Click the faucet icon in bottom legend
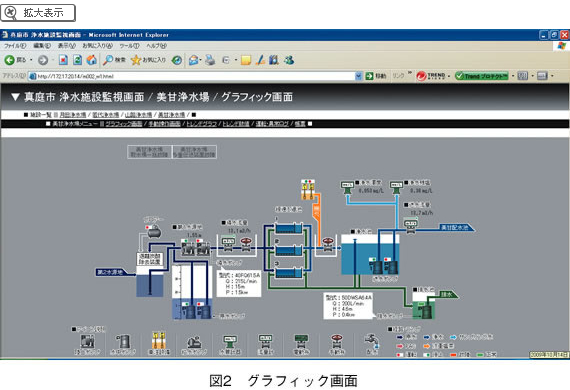 pyautogui.click(x=372, y=342)
